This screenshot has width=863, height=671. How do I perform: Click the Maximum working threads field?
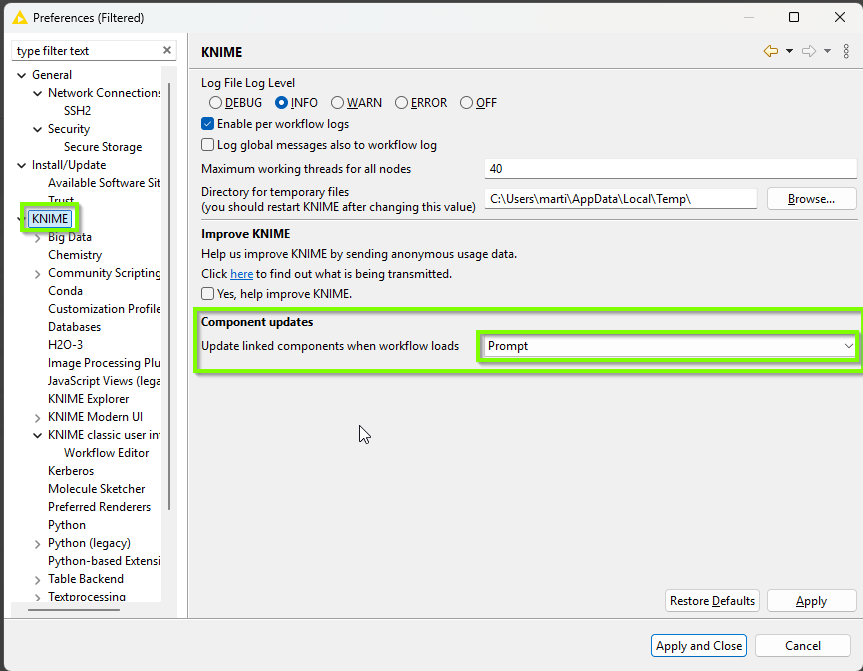point(670,169)
